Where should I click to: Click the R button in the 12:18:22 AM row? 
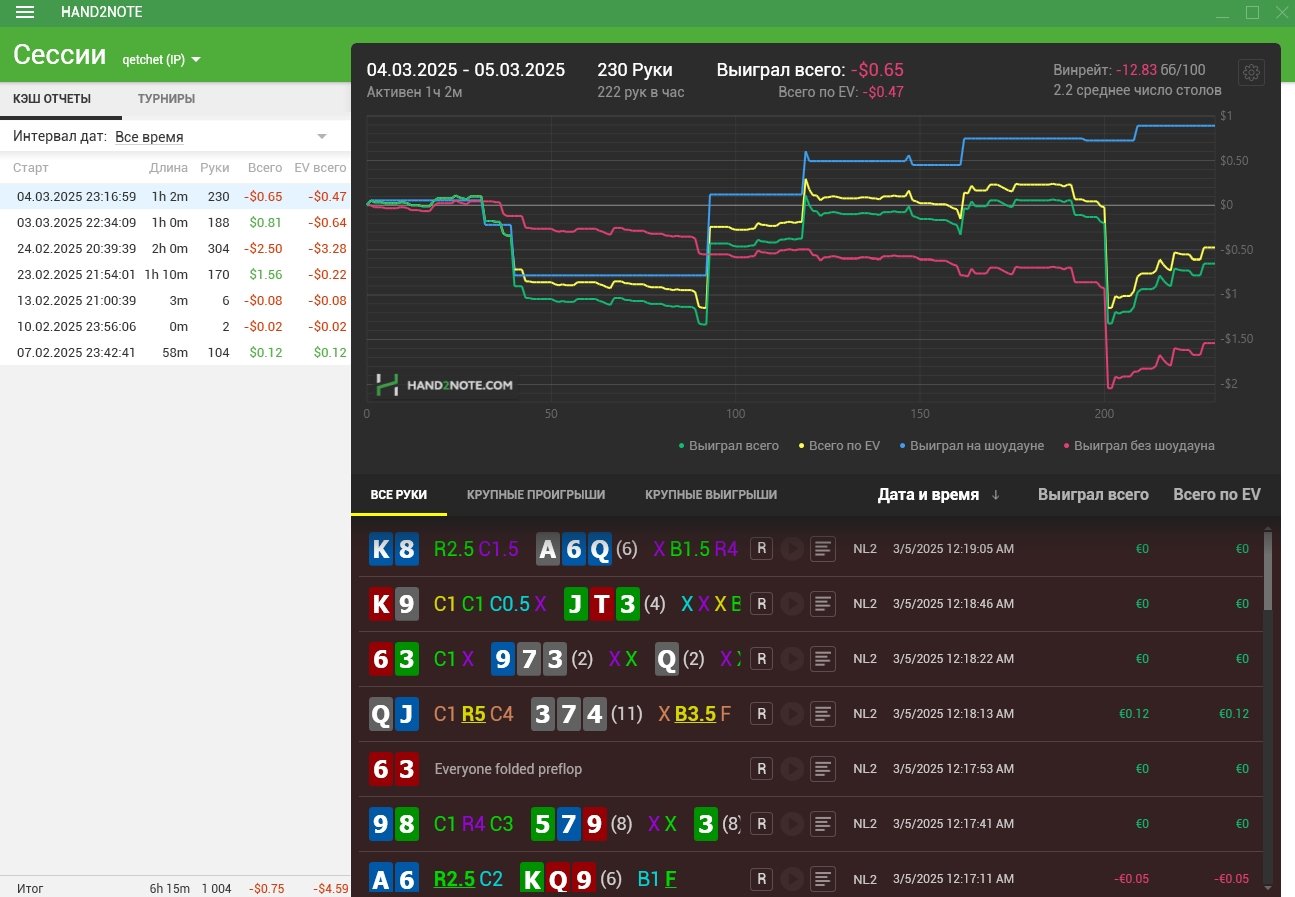[761, 659]
